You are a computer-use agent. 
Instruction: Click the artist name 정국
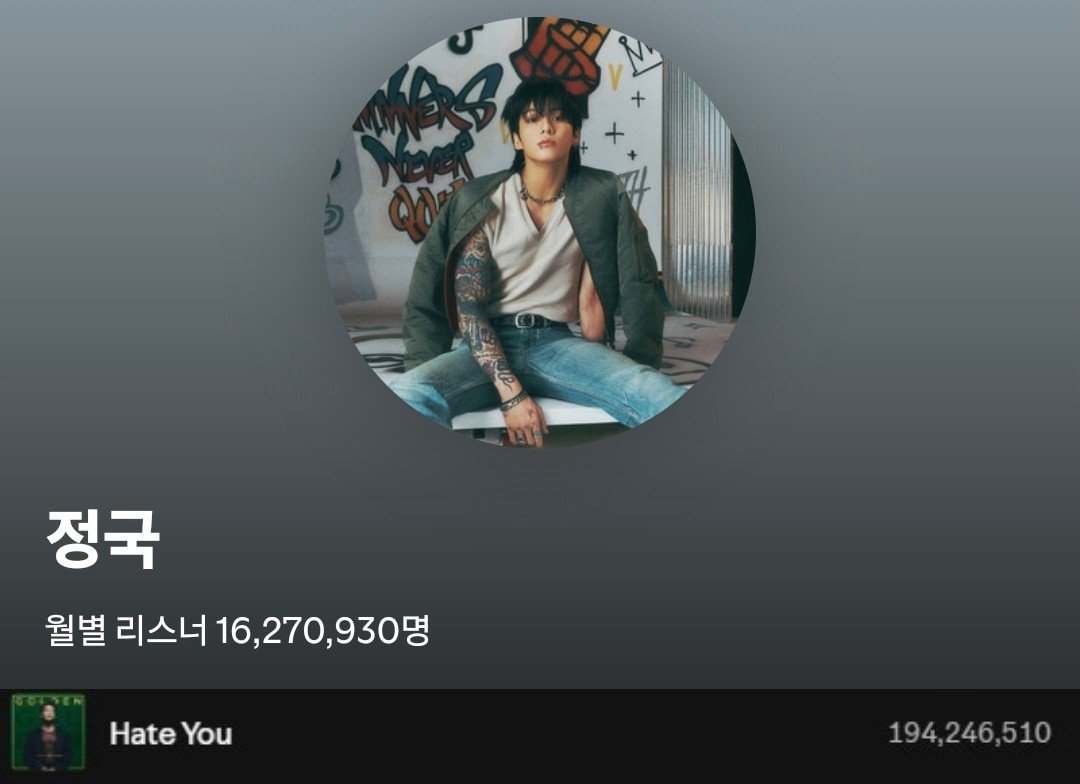103,538
